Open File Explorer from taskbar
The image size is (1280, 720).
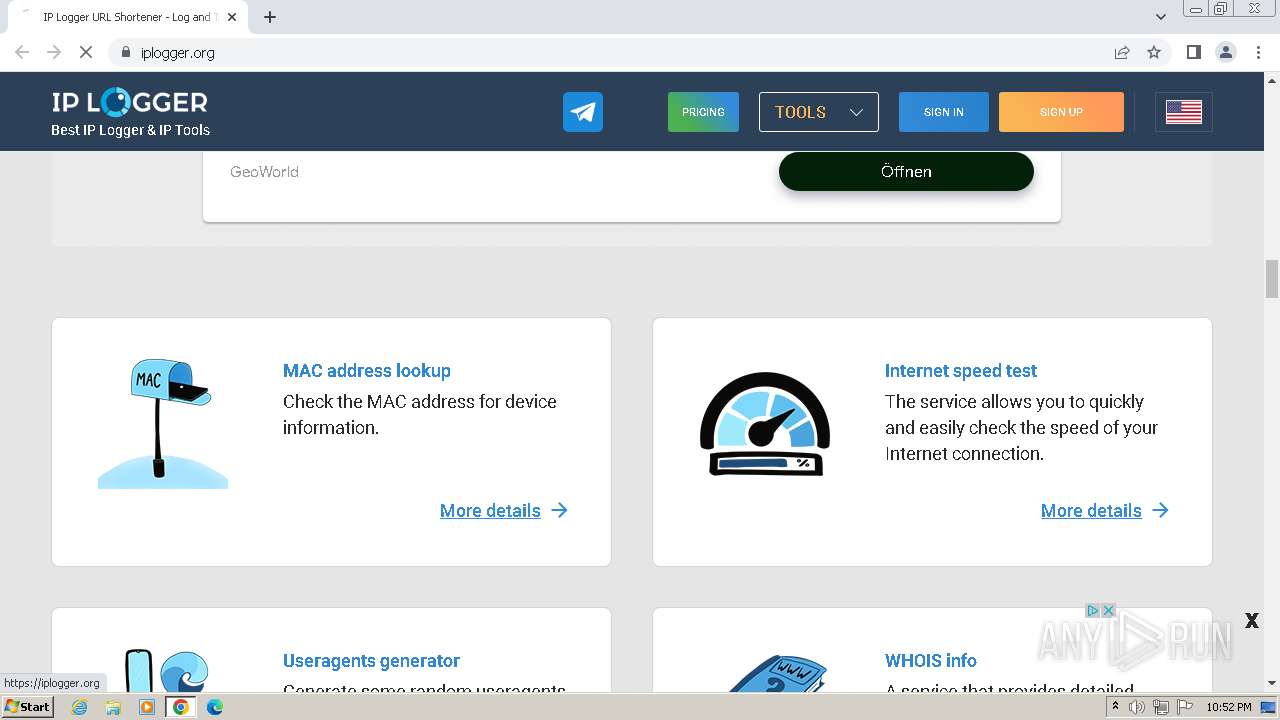113,707
